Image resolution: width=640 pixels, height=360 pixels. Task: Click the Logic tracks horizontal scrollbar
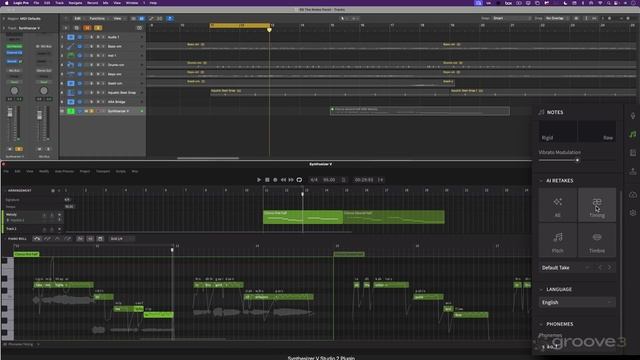click(208, 158)
